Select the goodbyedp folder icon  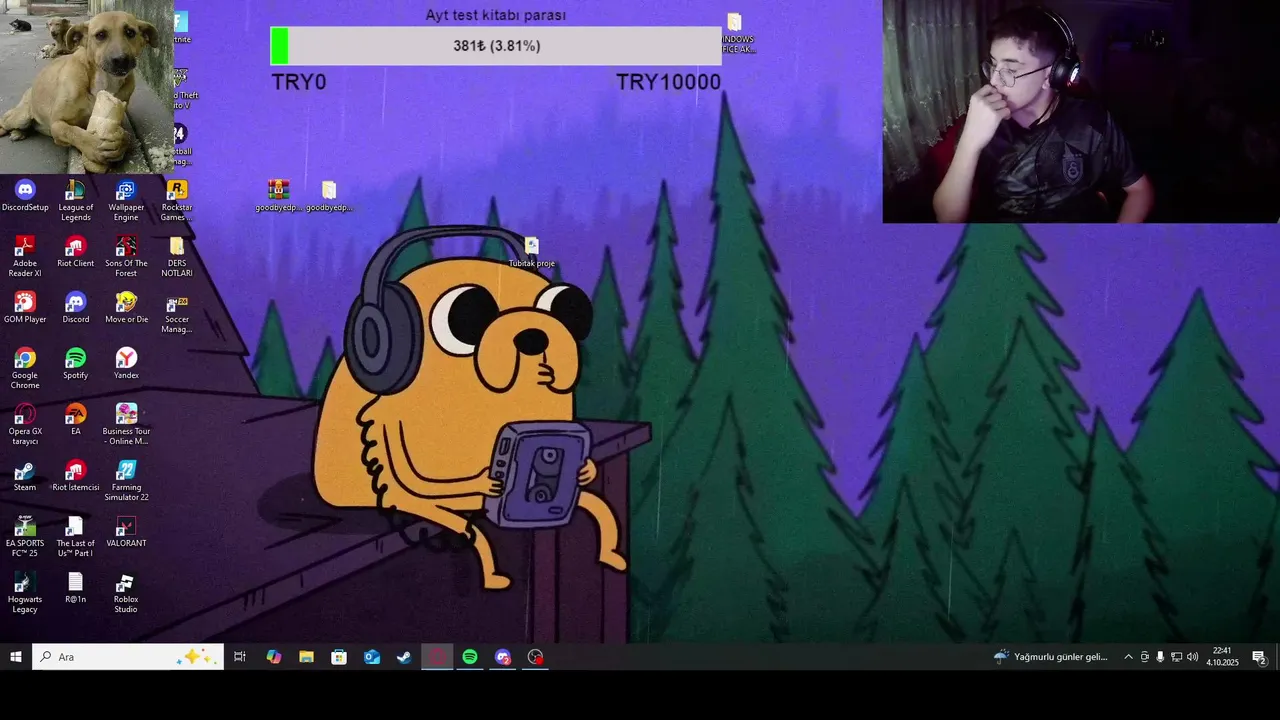[x=329, y=196]
